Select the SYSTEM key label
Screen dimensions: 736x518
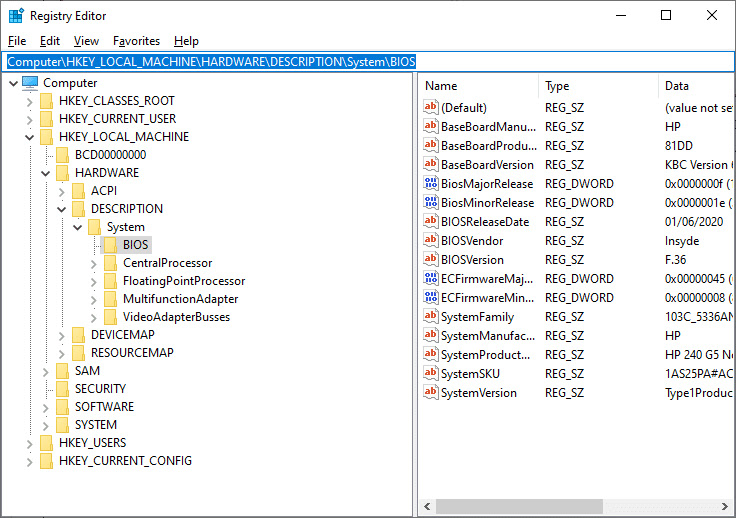[x=96, y=425]
